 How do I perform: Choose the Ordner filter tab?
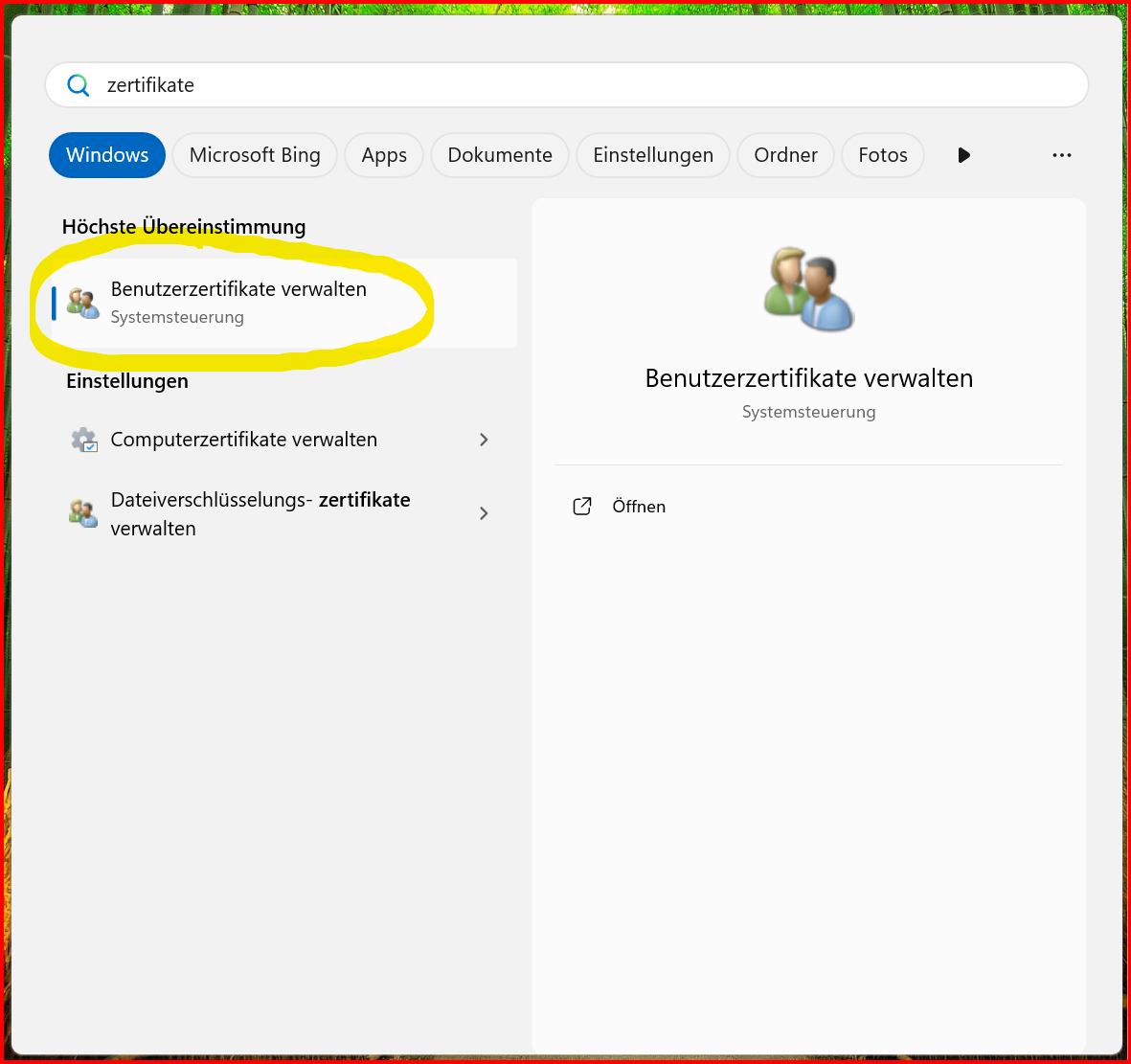tap(785, 155)
